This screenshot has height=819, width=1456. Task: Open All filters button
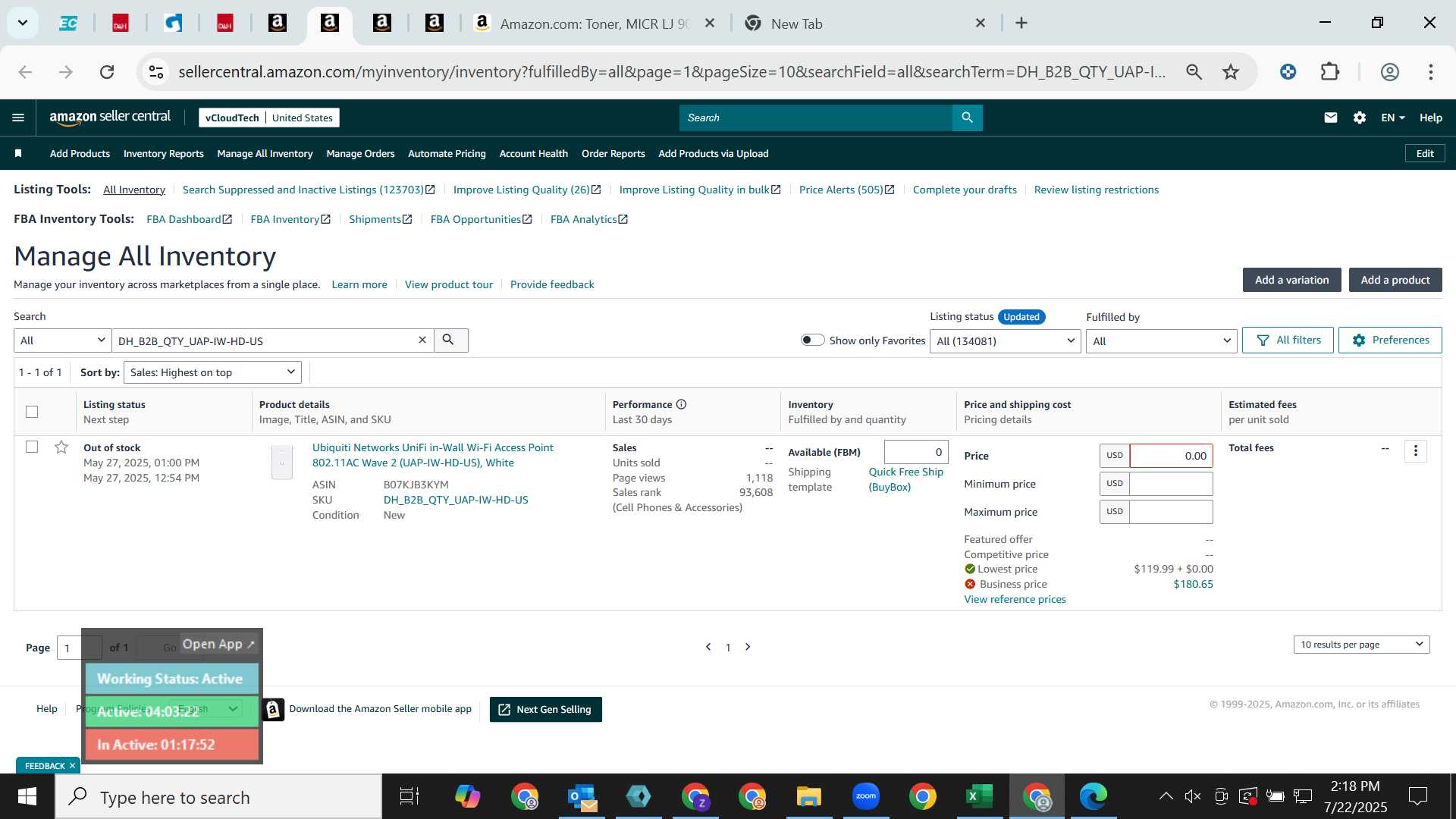(1288, 340)
